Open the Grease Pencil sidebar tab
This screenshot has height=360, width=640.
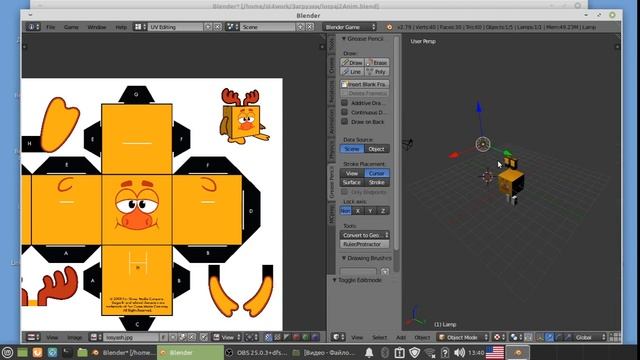[331, 182]
